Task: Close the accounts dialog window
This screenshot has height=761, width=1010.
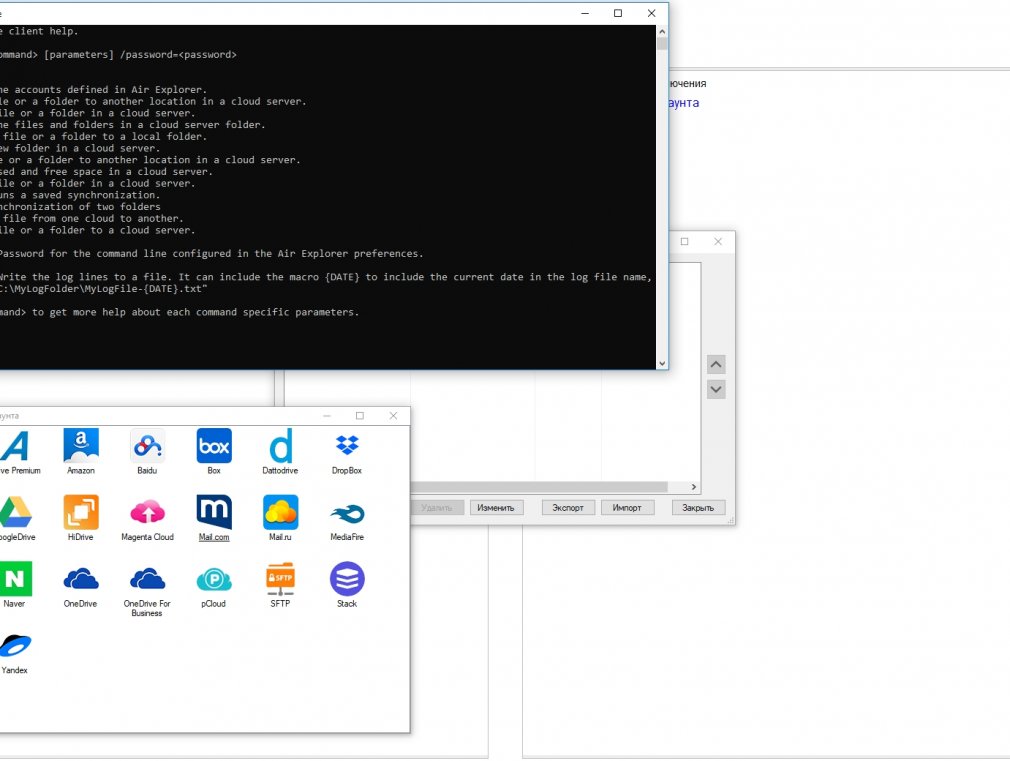Action: click(x=718, y=241)
